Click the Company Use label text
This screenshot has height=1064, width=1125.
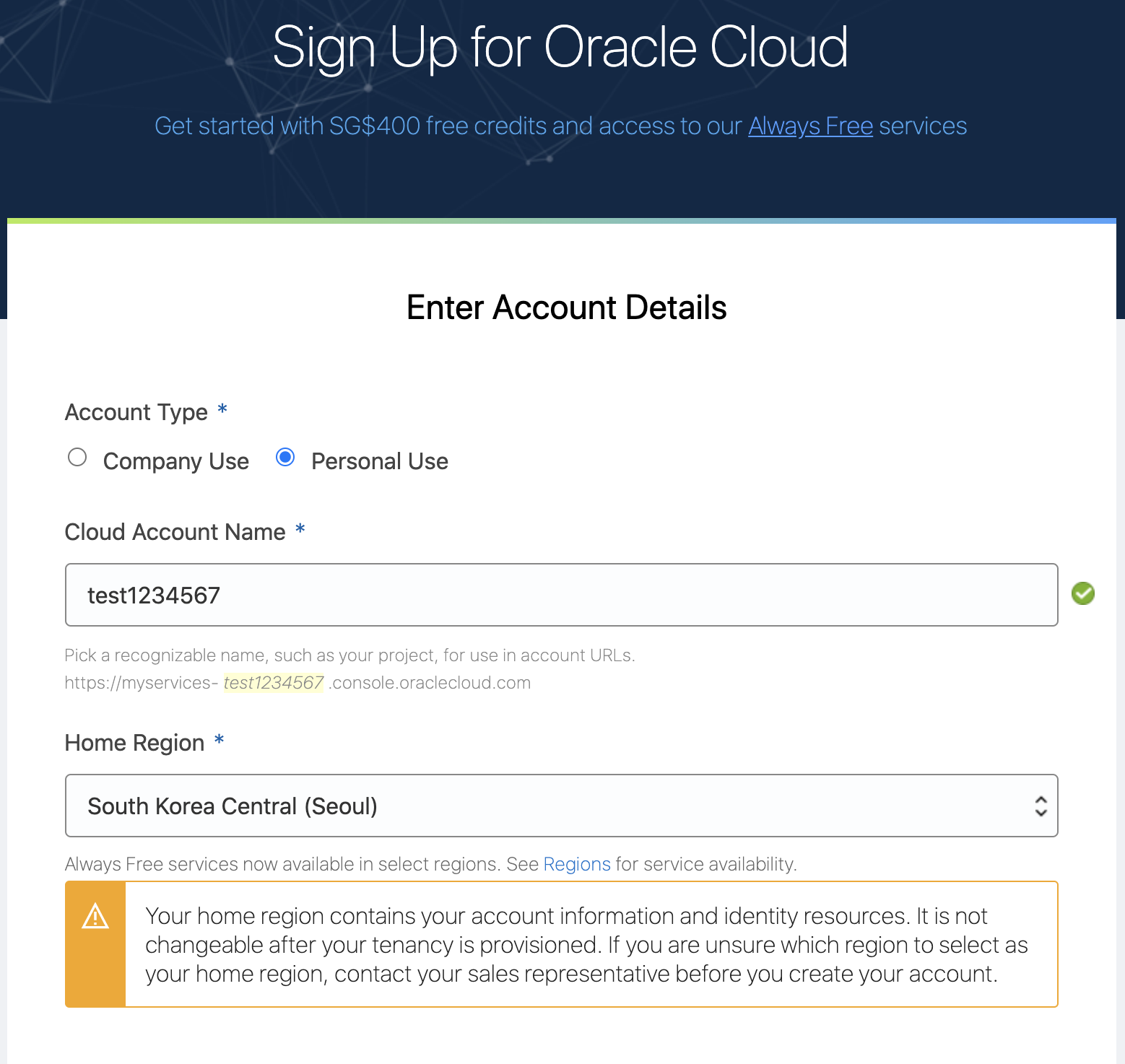click(x=176, y=461)
